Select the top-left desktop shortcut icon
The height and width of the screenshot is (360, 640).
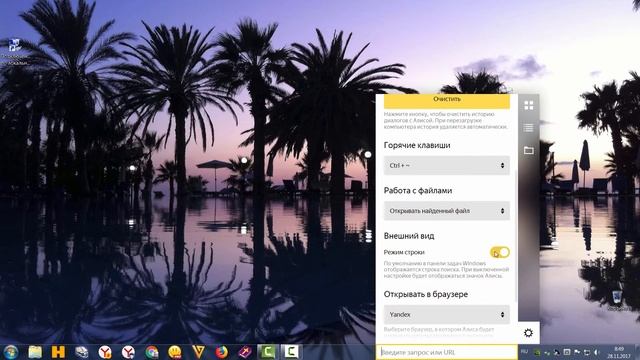pyautogui.click(x=14, y=51)
